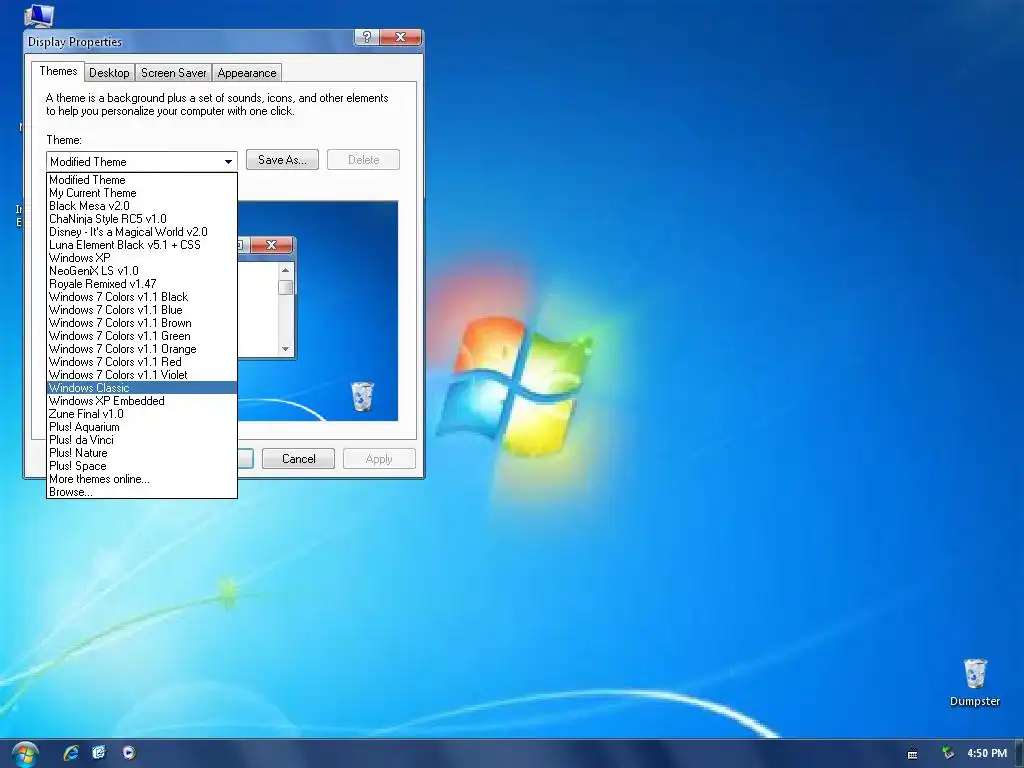Choose the Plus! Nature theme
Image resolution: width=1024 pixels, height=768 pixels.
[x=142, y=453]
